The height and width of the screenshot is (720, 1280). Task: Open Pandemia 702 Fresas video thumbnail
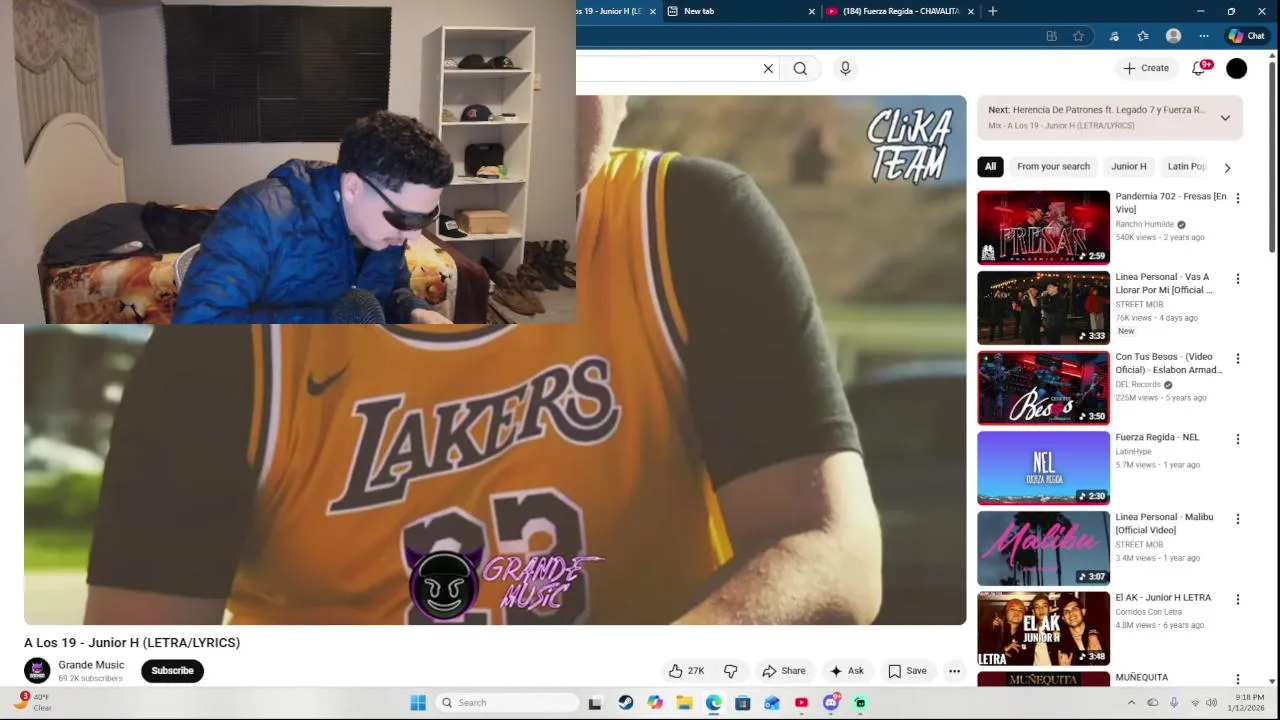1043,227
